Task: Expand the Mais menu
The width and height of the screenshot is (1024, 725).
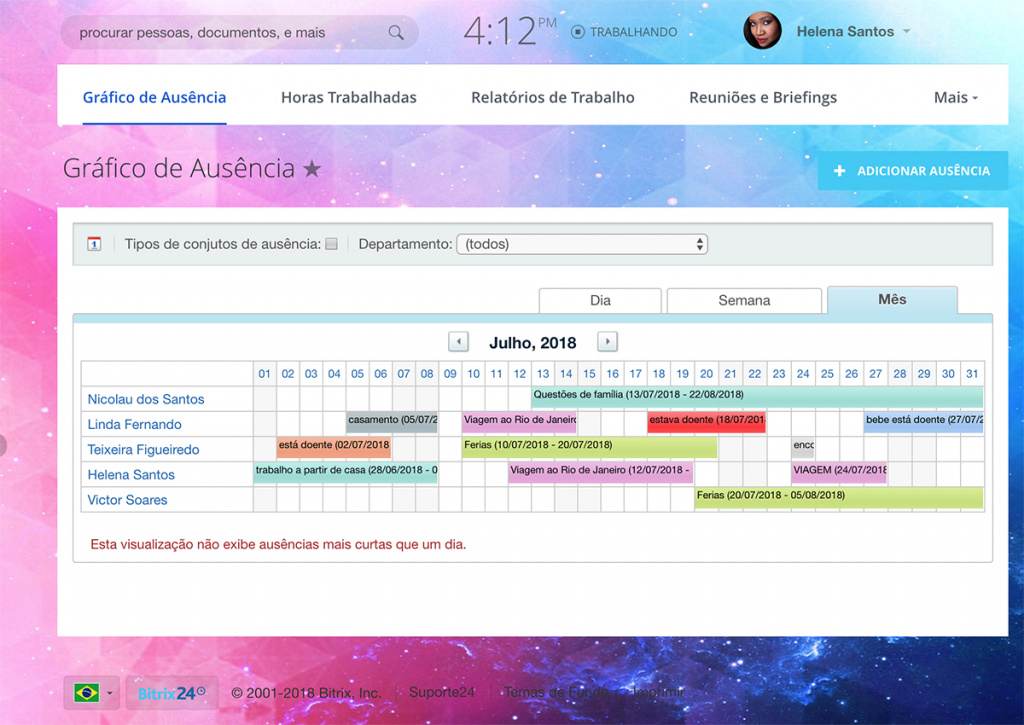Action: coord(955,97)
